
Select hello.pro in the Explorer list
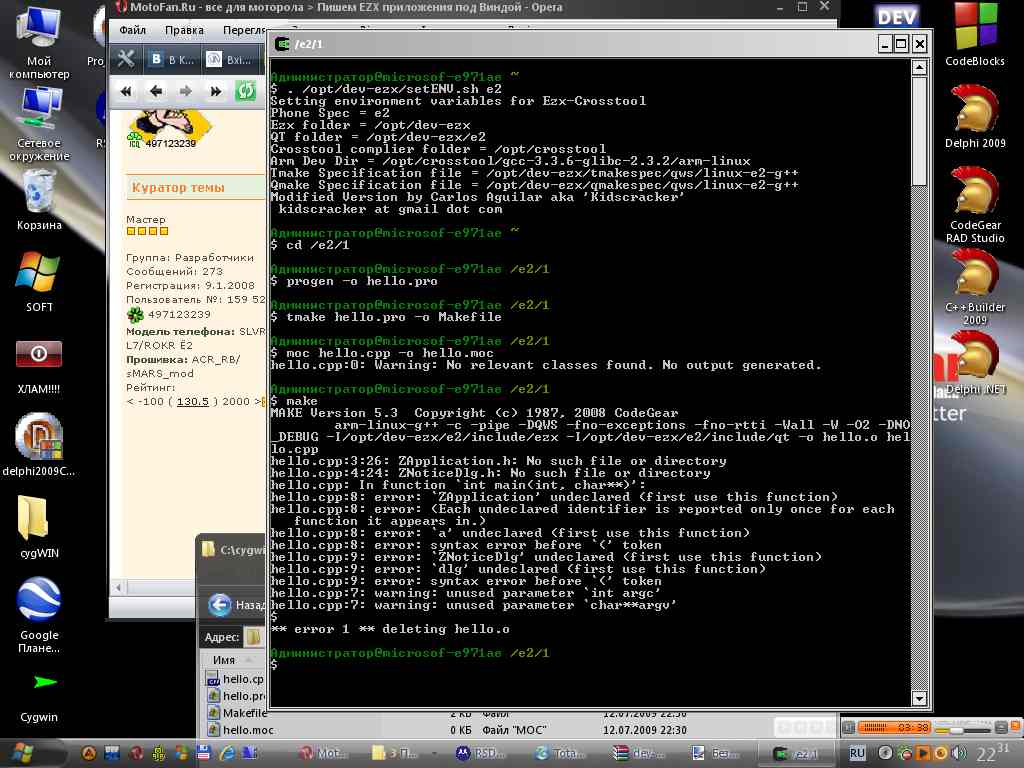click(x=236, y=696)
